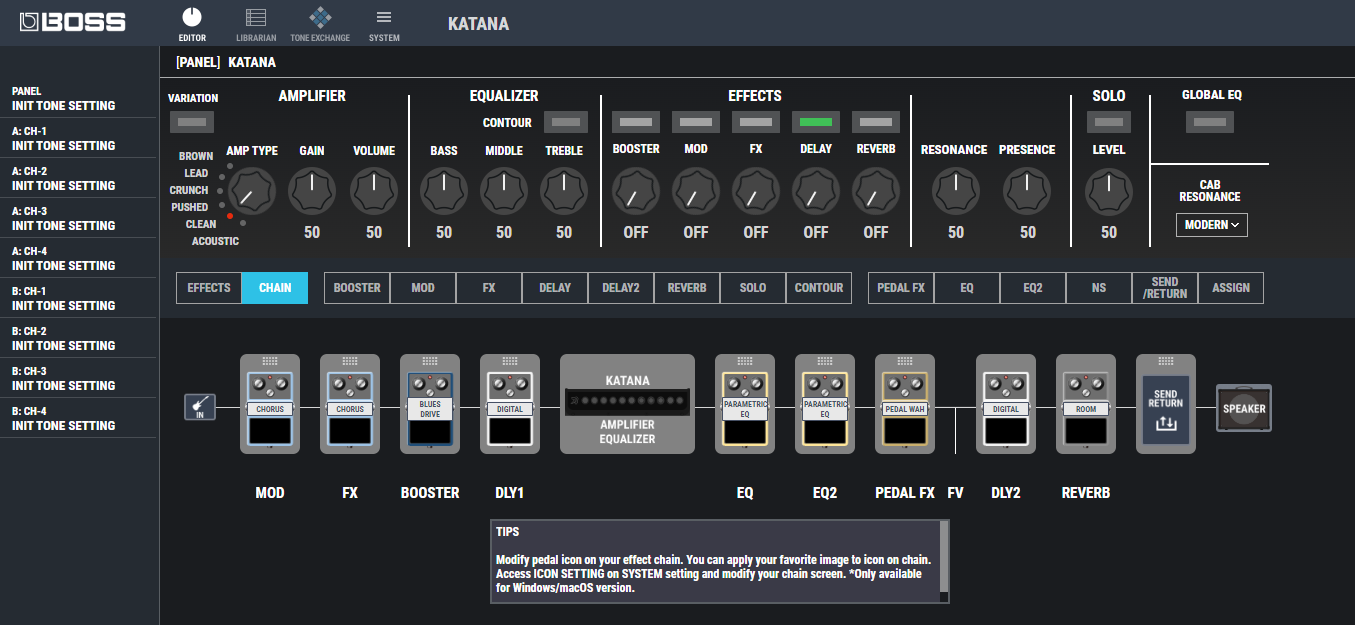Open the Pedal FX settings tab
The height and width of the screenshot is (625, 1355).
[x=901, y=288]
